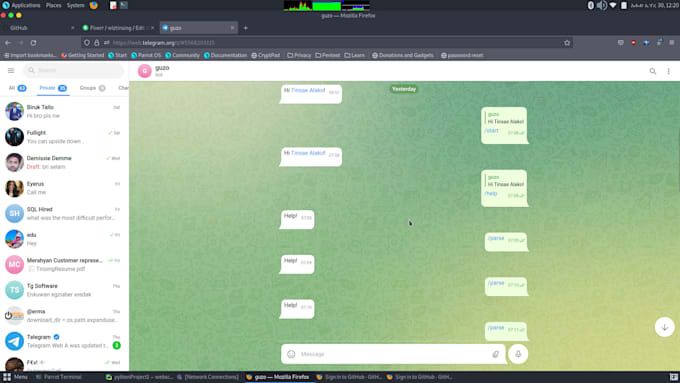The image size is (680, 383).
Task: Open the CryptPad bookmark
Action: point(266,55)
